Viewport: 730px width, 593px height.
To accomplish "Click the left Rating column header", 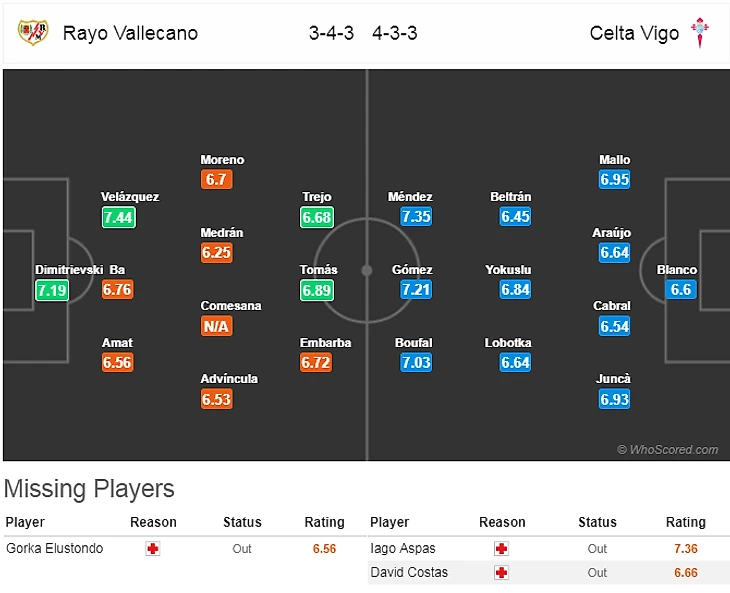I will click(x=324, y=522).
